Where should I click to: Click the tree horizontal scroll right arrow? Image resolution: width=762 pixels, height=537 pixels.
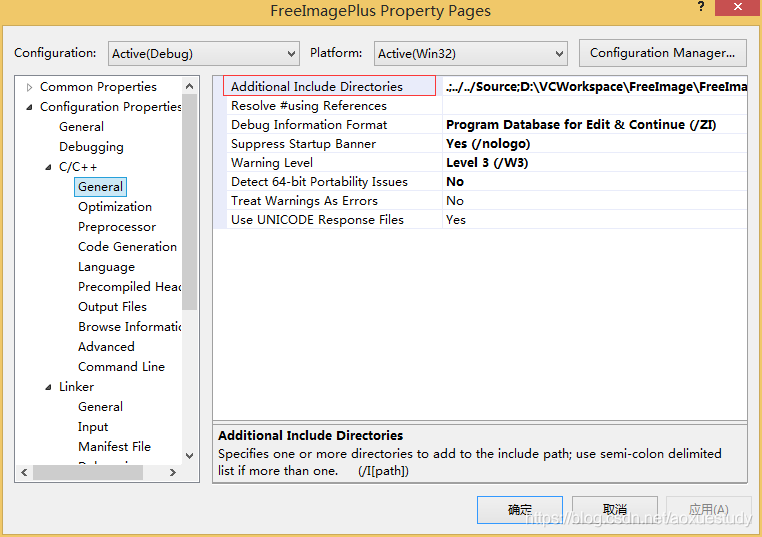[173, 472]
